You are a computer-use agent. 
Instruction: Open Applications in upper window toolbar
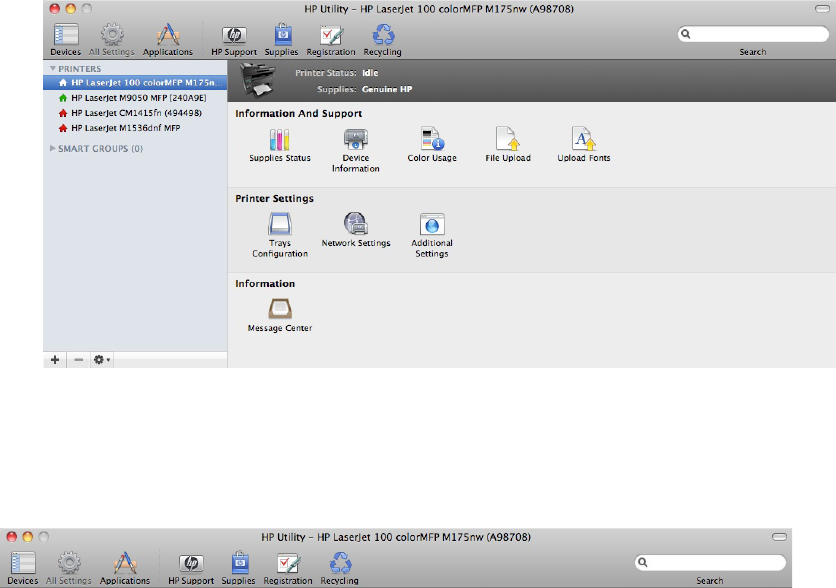click(x=167, y=39)
